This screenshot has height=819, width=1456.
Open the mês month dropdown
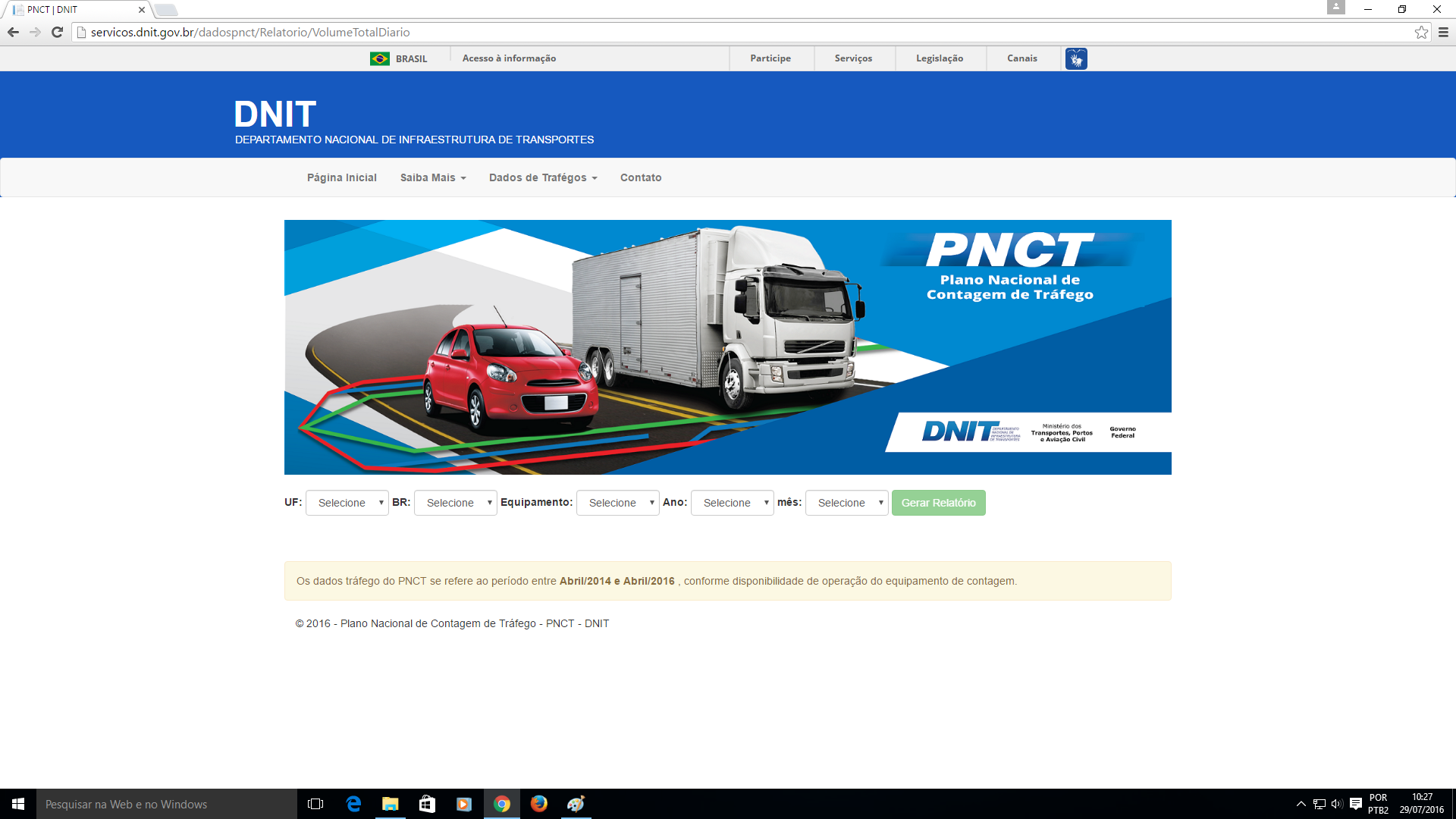pyautogui.click(x=847, y=503)
